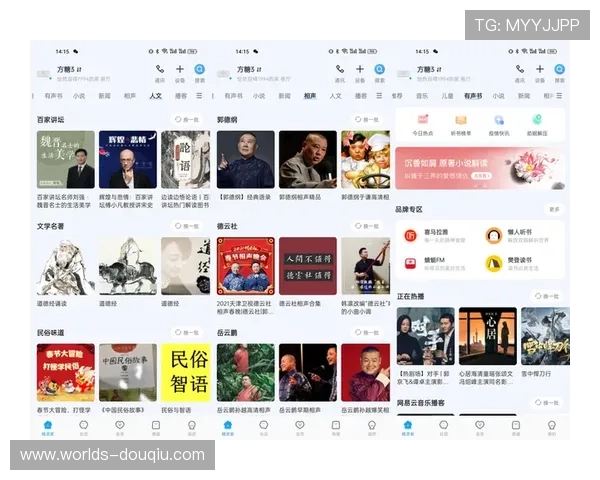The width and height of the screenshot is (600, 480).
Task: Open the 喜马拉雅 brand icon
Action: 411,235
